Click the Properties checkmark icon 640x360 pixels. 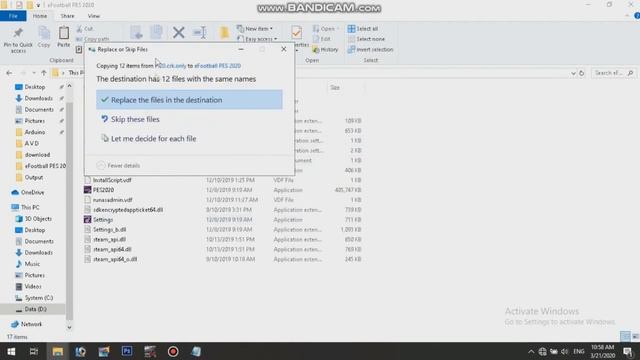coord(297,32)
